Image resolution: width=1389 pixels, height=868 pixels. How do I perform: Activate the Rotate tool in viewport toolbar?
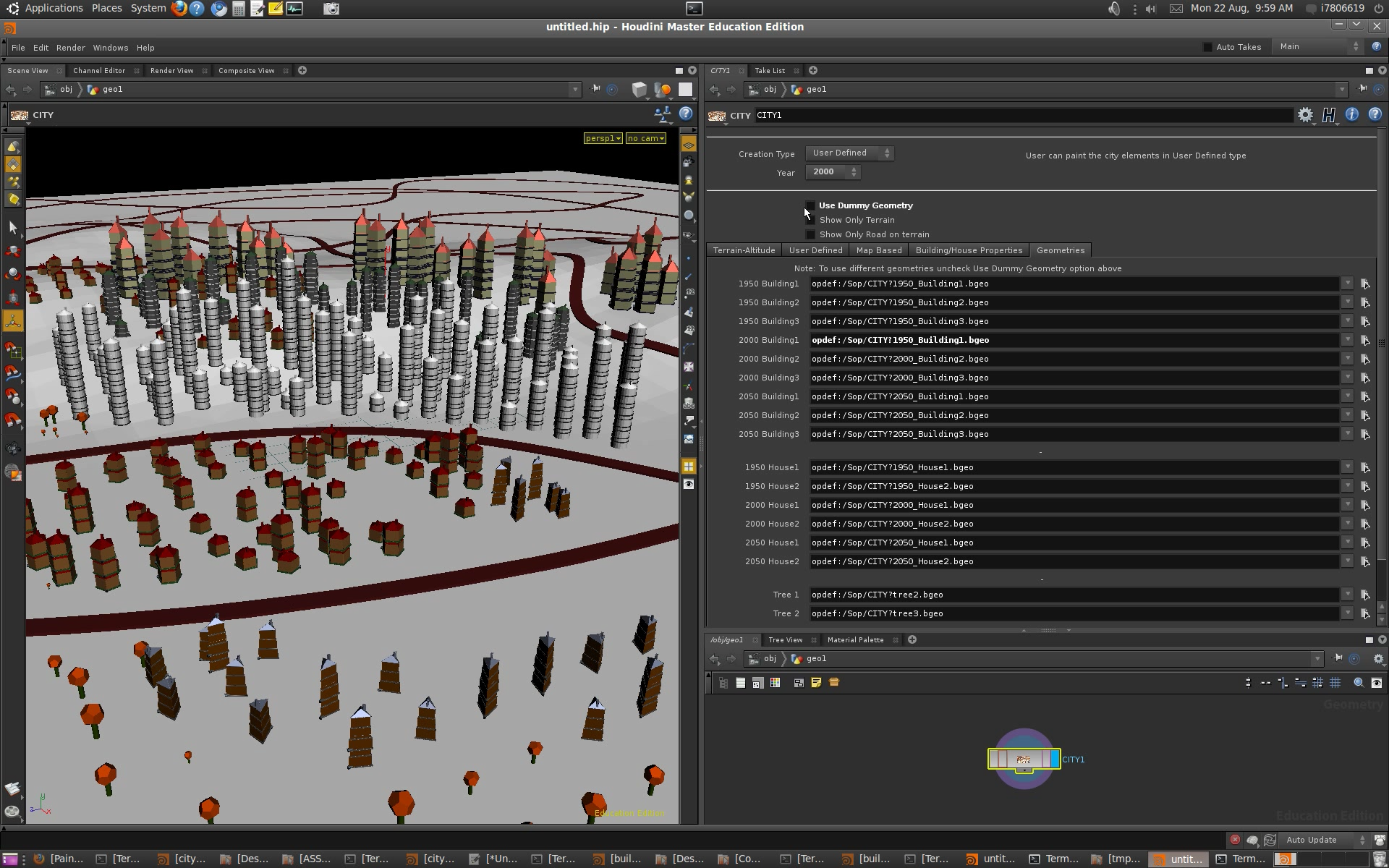point(13,274)
